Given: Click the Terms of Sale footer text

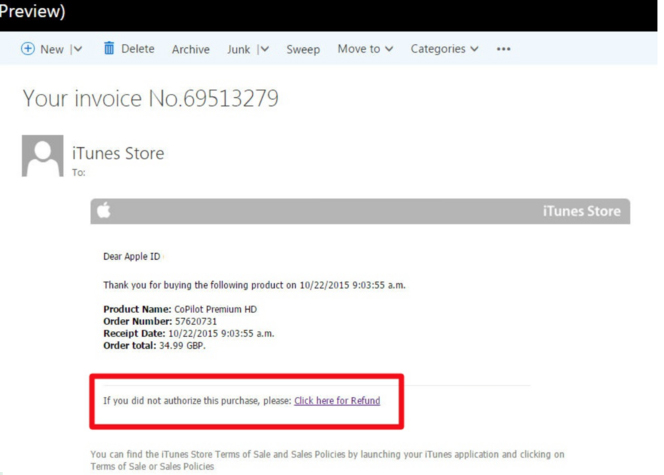Looking at the screenshot, I should [x=327, y=460].
